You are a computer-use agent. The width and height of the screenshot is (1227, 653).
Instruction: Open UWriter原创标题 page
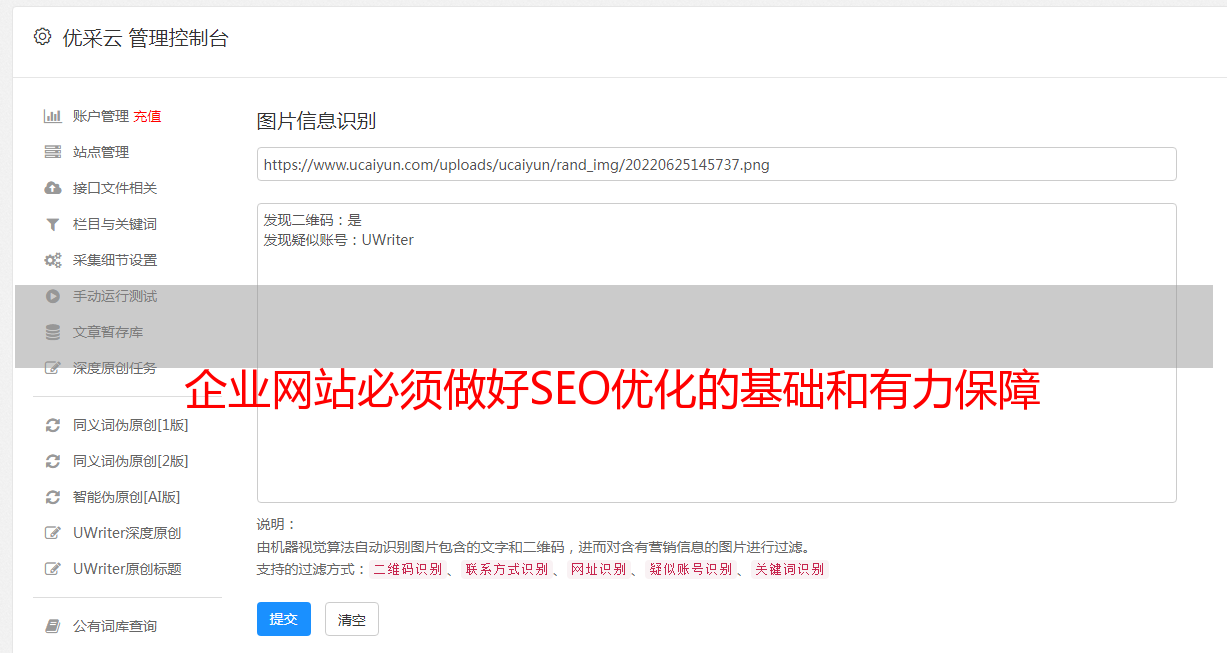pyautogui.click(x=127, y=569)
